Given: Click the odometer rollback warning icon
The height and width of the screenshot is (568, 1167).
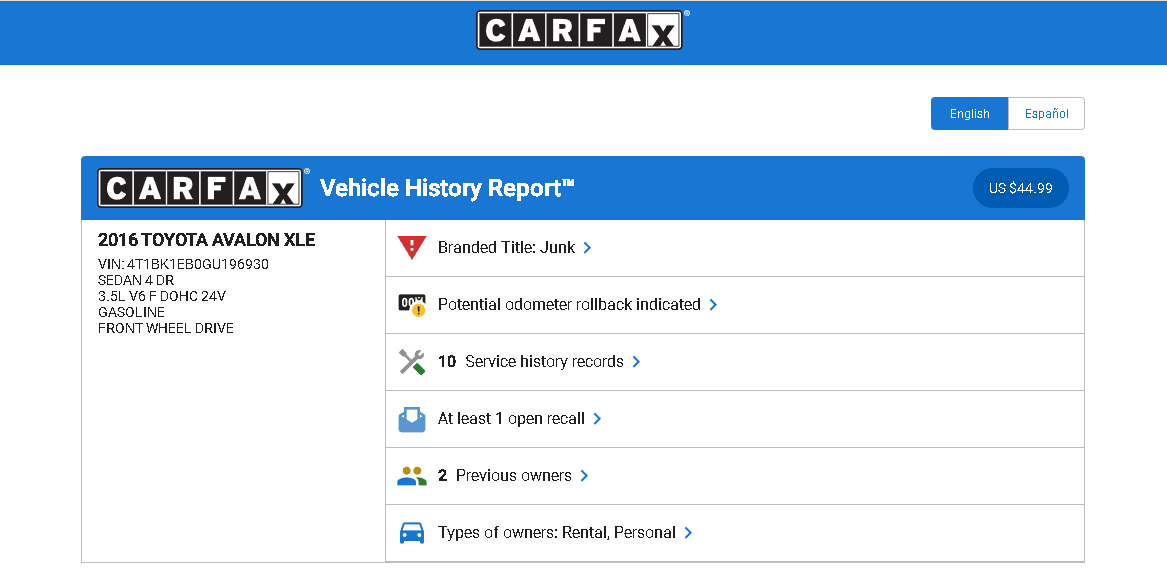Looking at the screenshot, I should 412,304.
